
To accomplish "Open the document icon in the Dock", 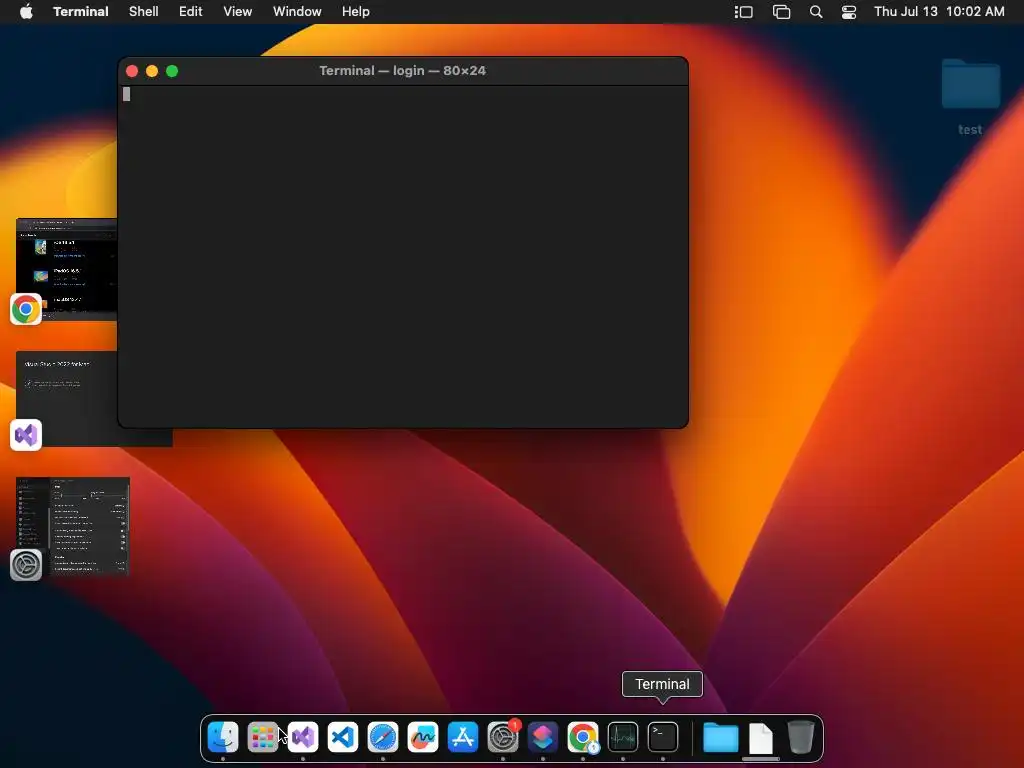I will [x=761, y=738].
